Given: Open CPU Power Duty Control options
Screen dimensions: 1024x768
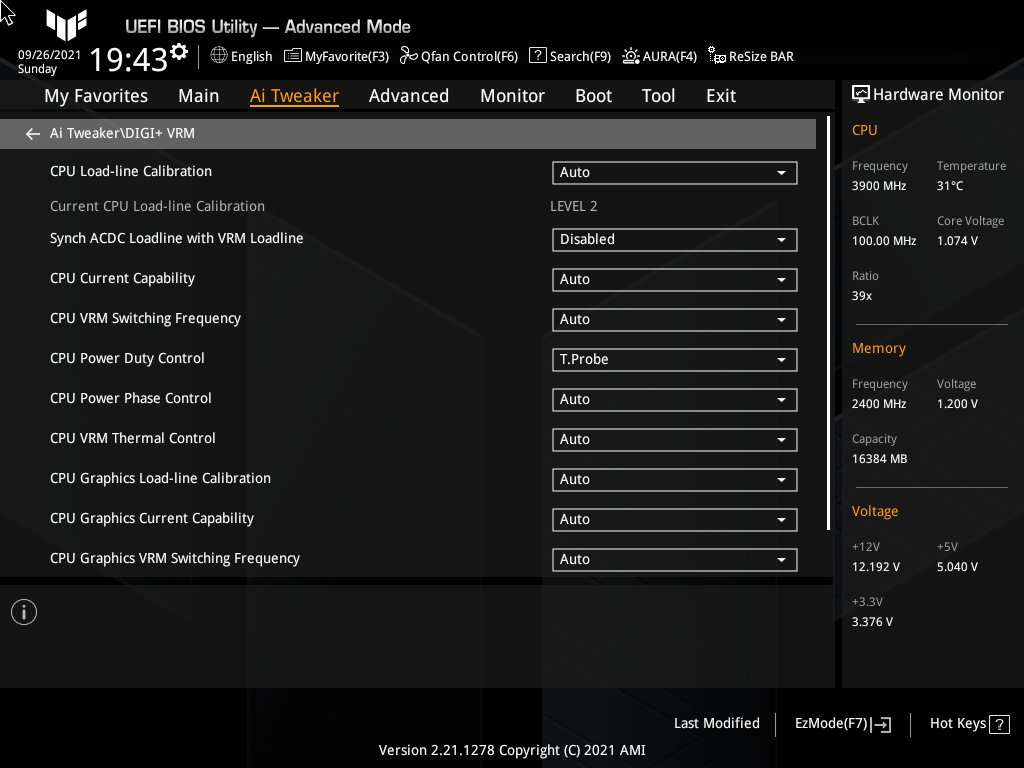Looking at the screenshot, I should click(674, 359).
